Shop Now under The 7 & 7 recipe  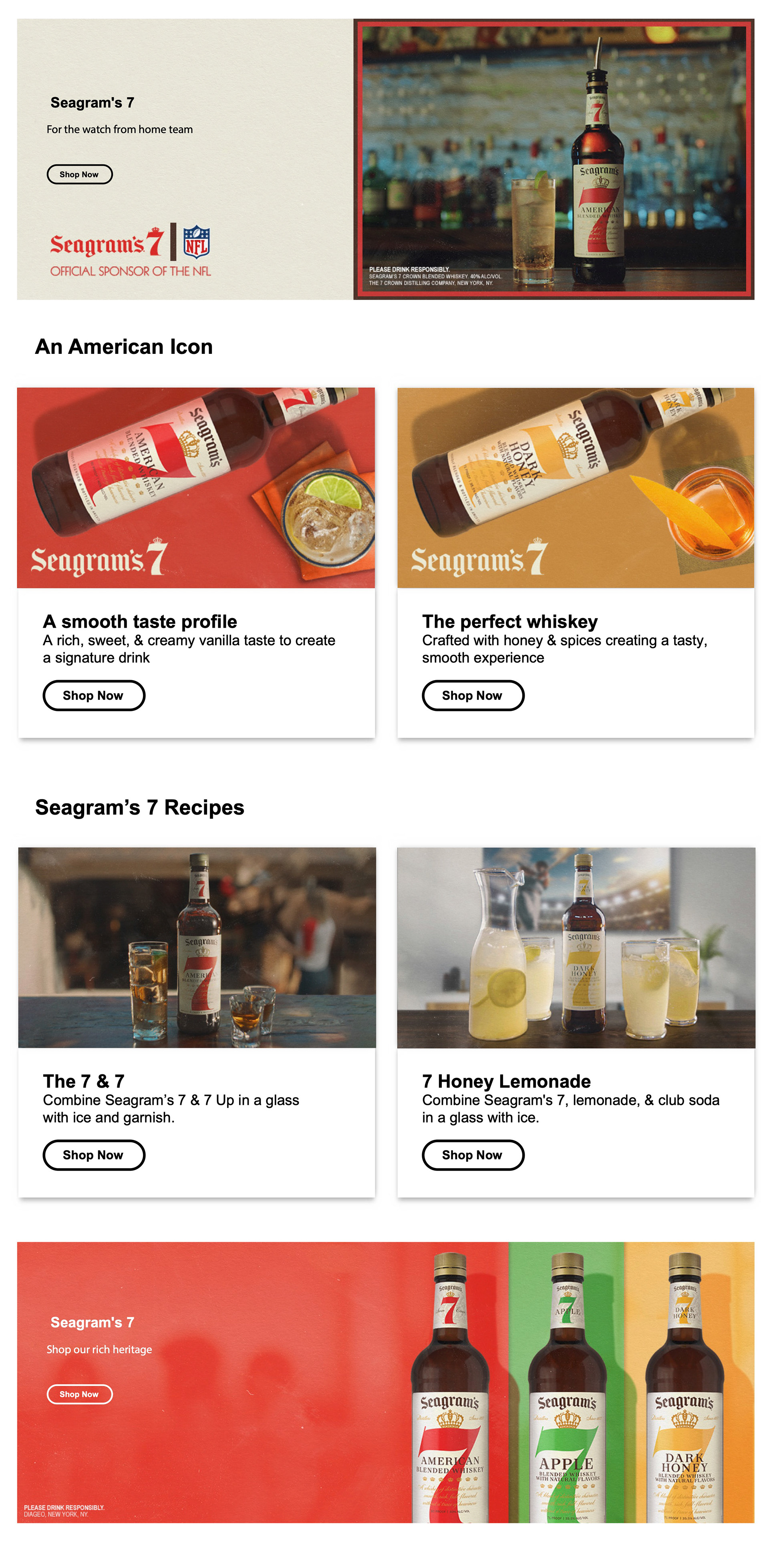tap(94, 1155)
